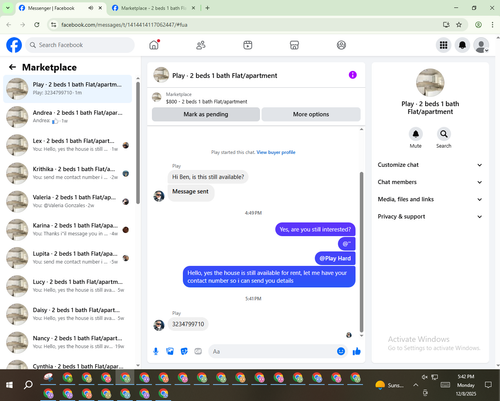Click More options button
The height and width of the screenshot is (401, 500).
pos(311,114)
